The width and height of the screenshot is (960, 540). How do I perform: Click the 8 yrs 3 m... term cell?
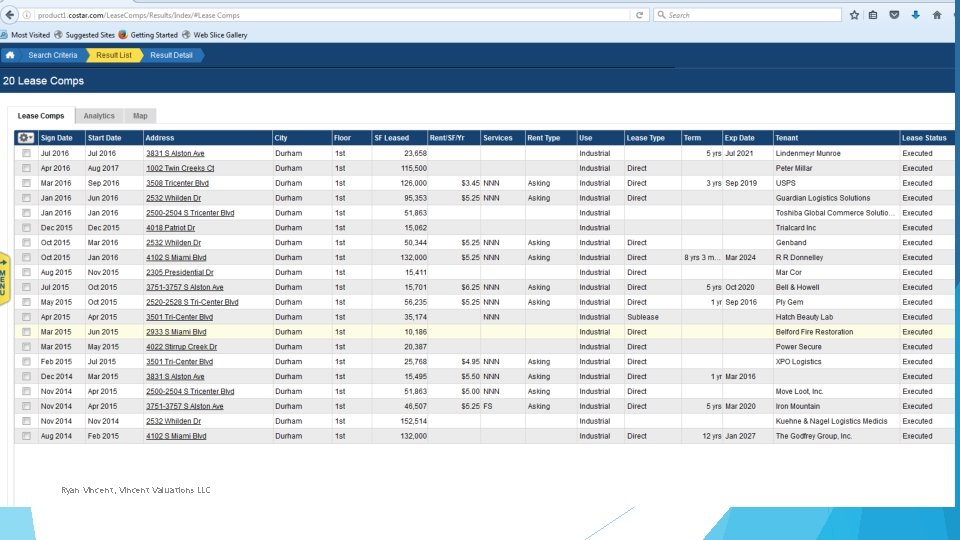[x=702, y=258]
